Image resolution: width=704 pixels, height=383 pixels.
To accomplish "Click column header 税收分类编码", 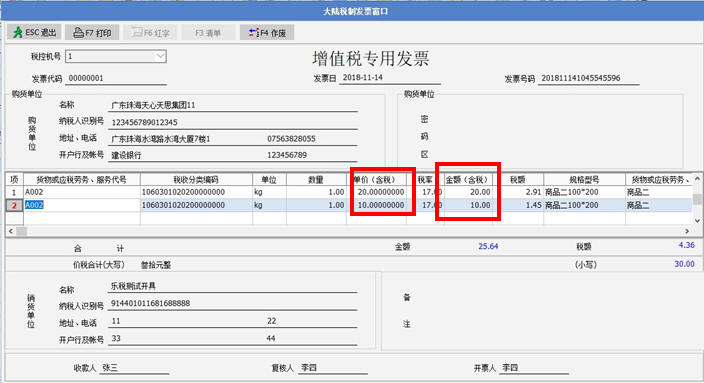I will 196,180.
